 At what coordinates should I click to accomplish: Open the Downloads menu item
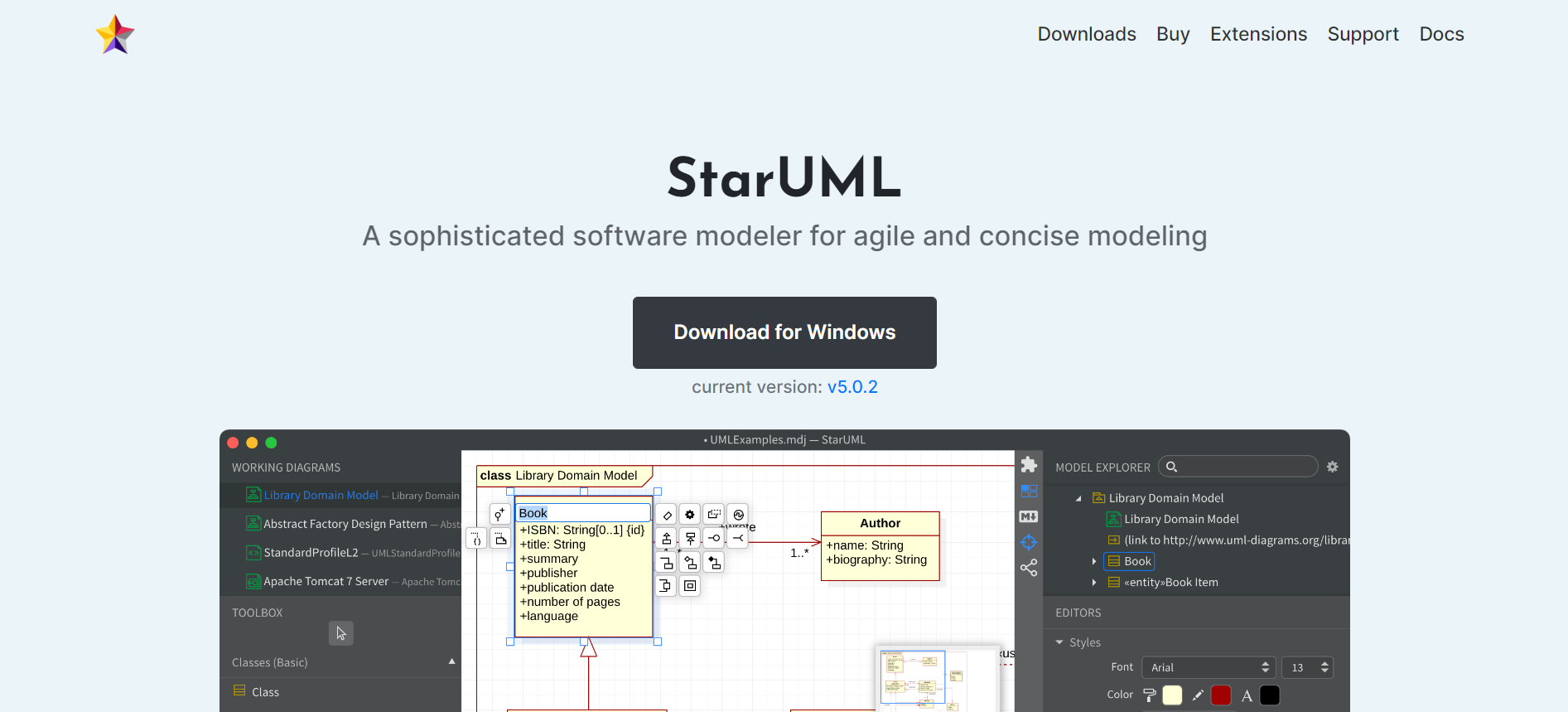click(x=1086, y=34)
